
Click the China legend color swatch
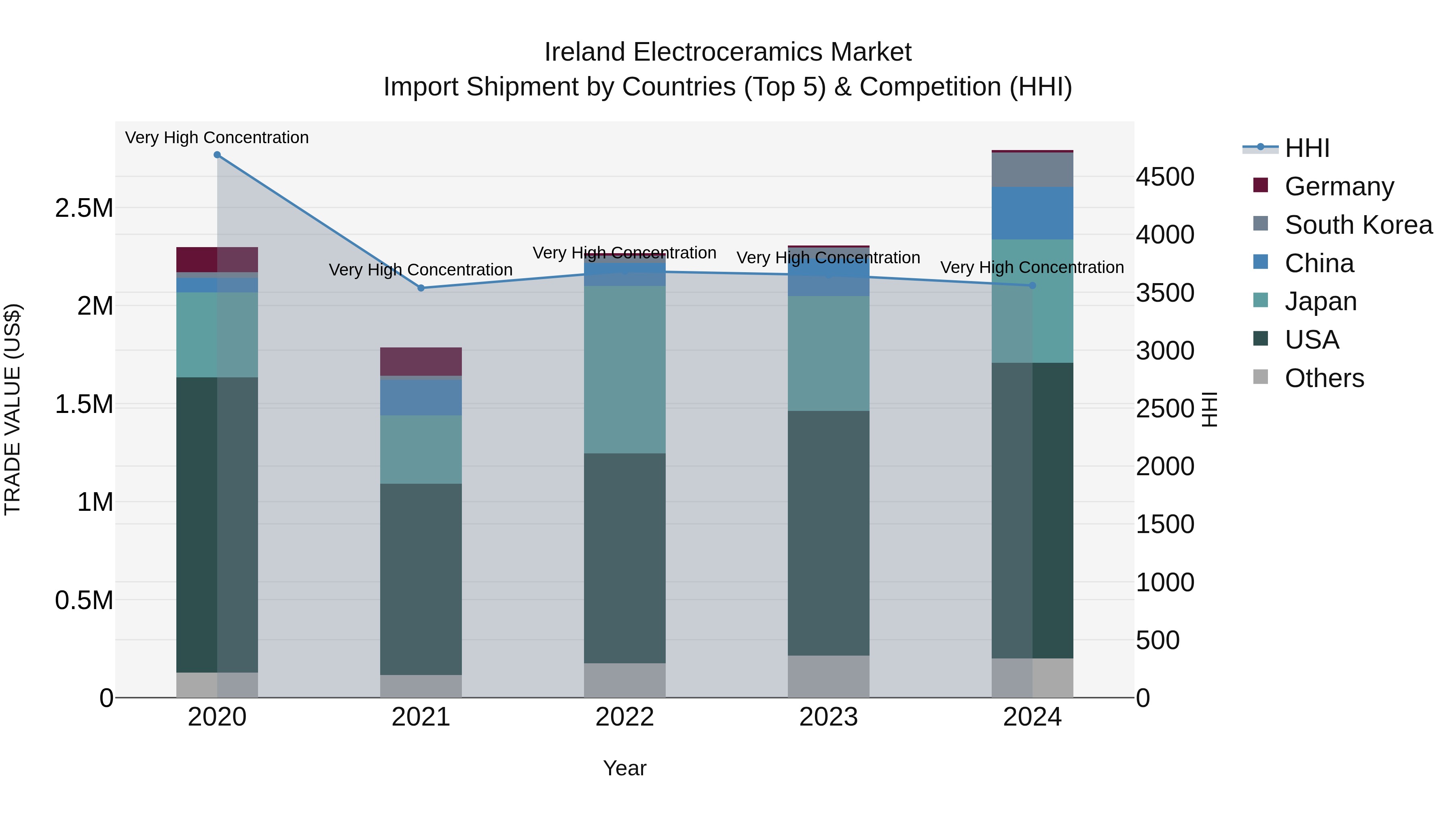click(1260, 262)
